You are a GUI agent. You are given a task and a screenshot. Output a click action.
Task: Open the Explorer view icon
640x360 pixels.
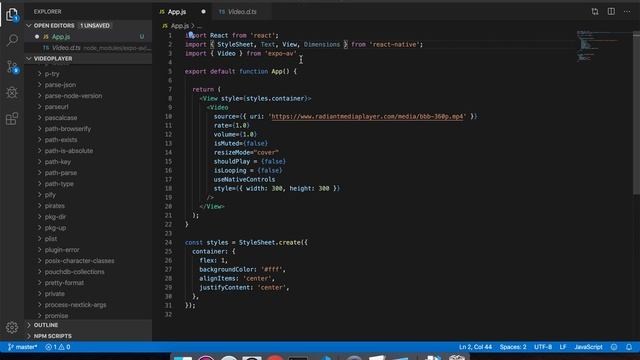click(12, 15)
